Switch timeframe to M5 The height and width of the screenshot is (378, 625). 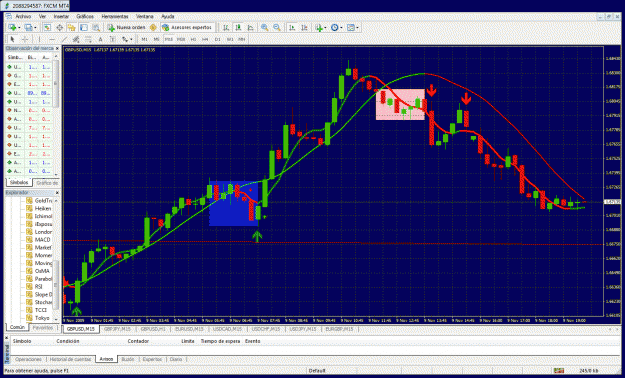pyautogui.click(x=157, y=39)
